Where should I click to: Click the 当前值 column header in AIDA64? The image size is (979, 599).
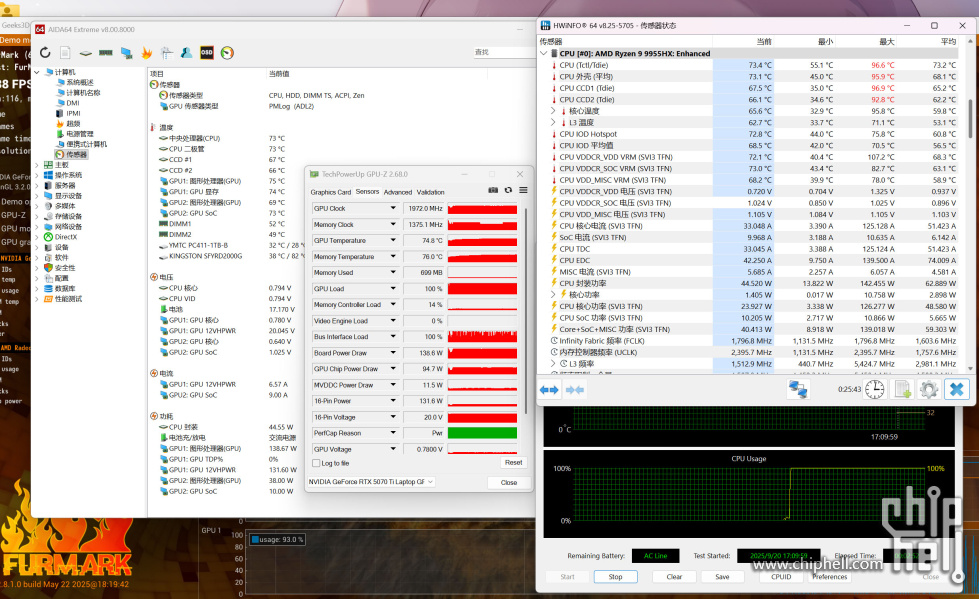(279, 74)
